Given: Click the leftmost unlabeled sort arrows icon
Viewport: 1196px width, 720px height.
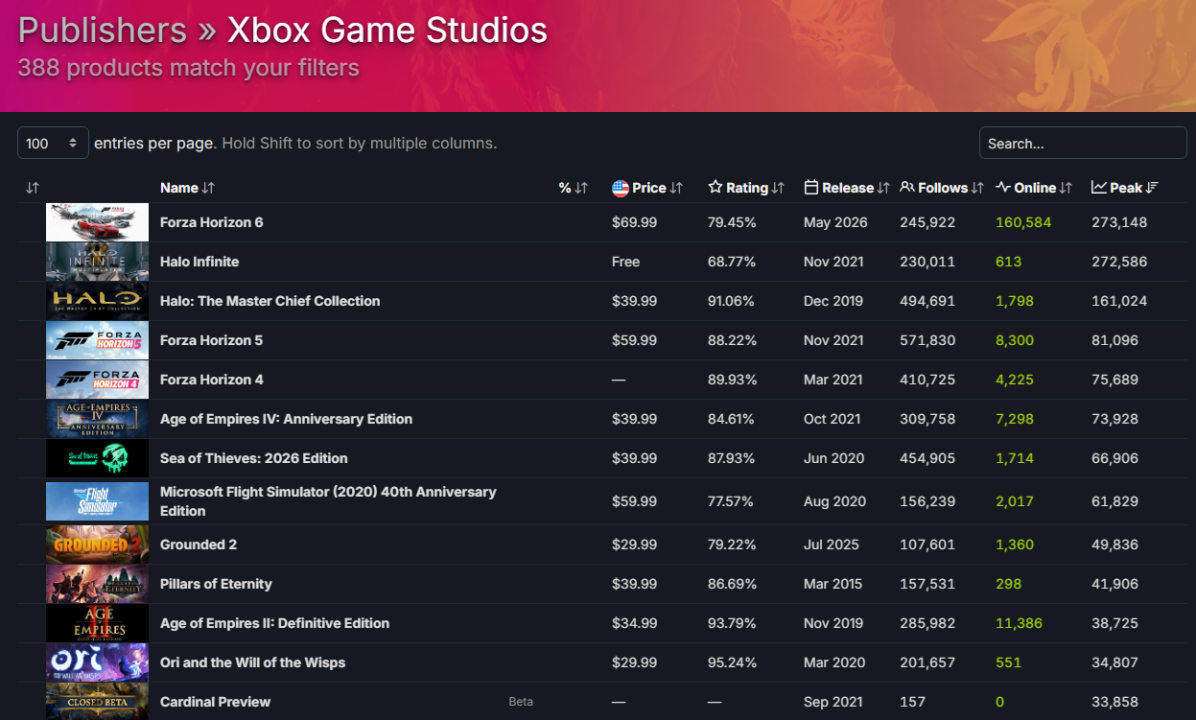Looking at the screenshot, I should coord(32,188).
